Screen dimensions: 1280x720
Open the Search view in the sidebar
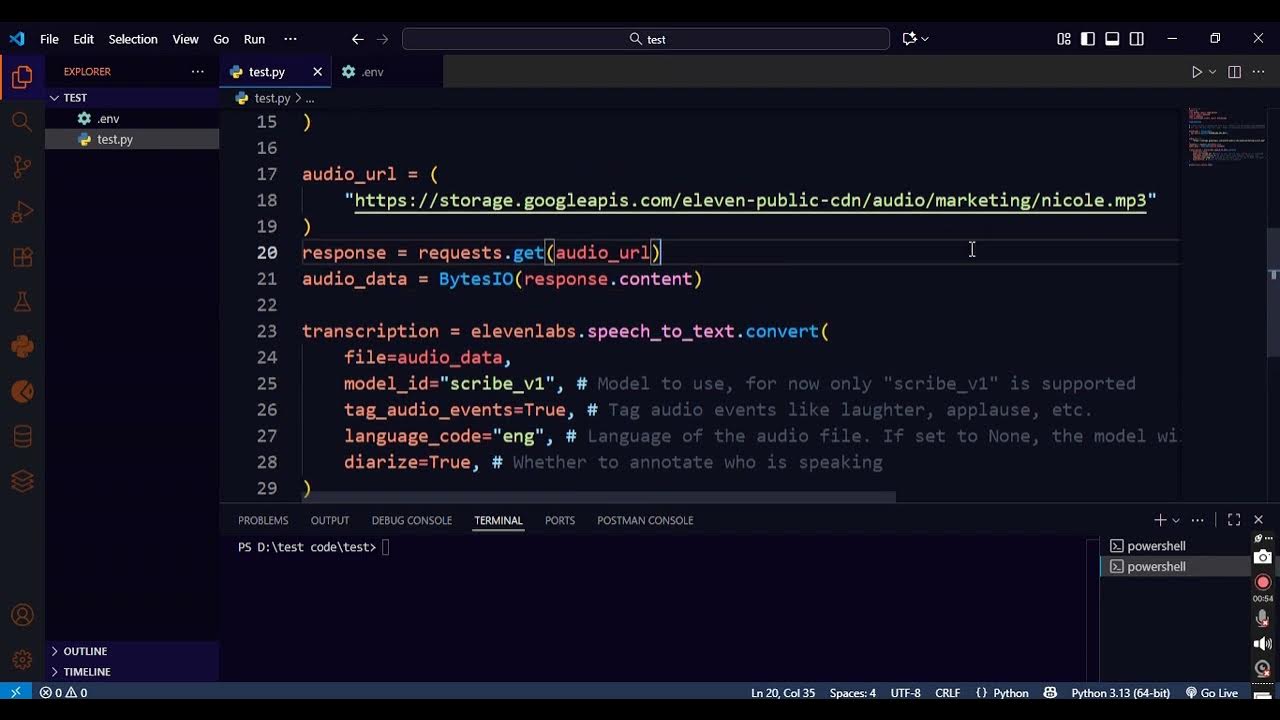(x=22, y=122)
